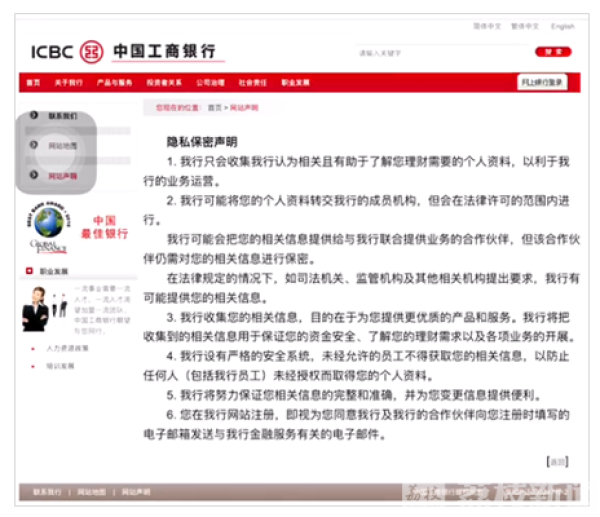The height and width of the screenshot is (517, 600).
Task: Open 社会责任 navigation menu
Action: pyautogui.click(x=252, y=83)
